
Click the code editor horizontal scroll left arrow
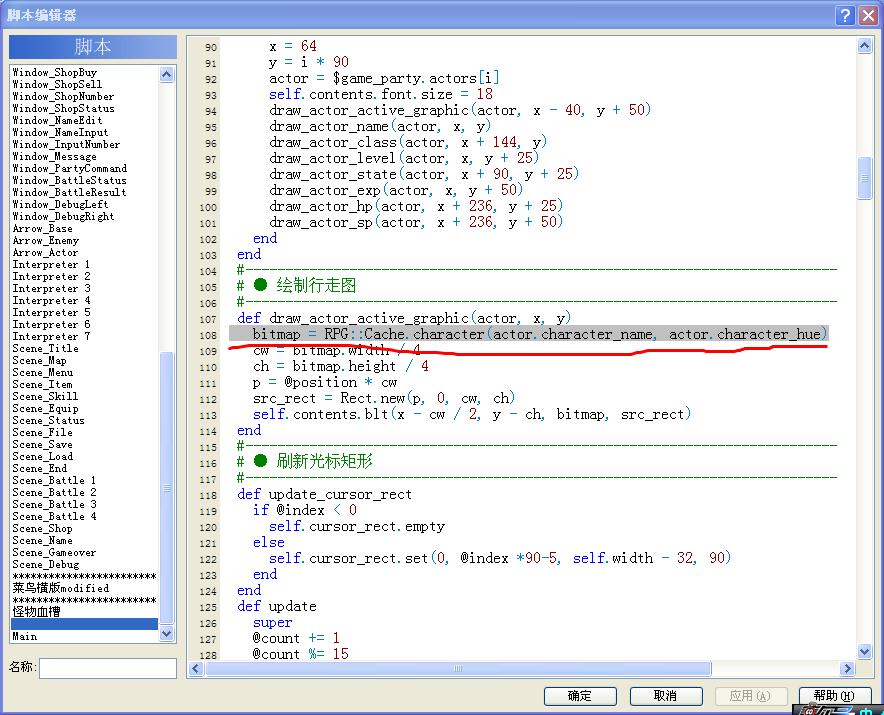pos(196,669)
